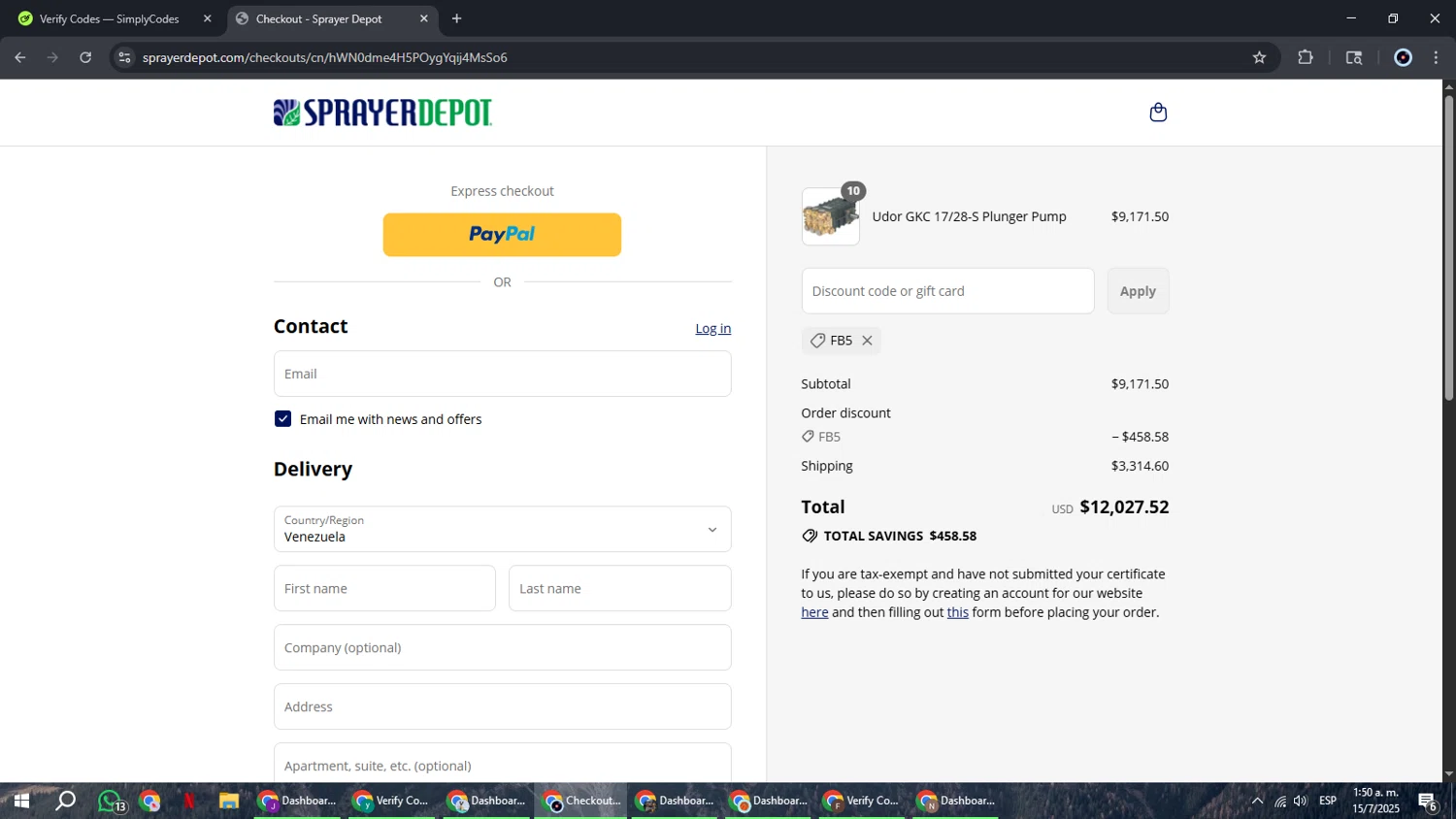Open the volume control in system tray
The height and width of the screenshot is (819, 1456).
pos(1301,801)
